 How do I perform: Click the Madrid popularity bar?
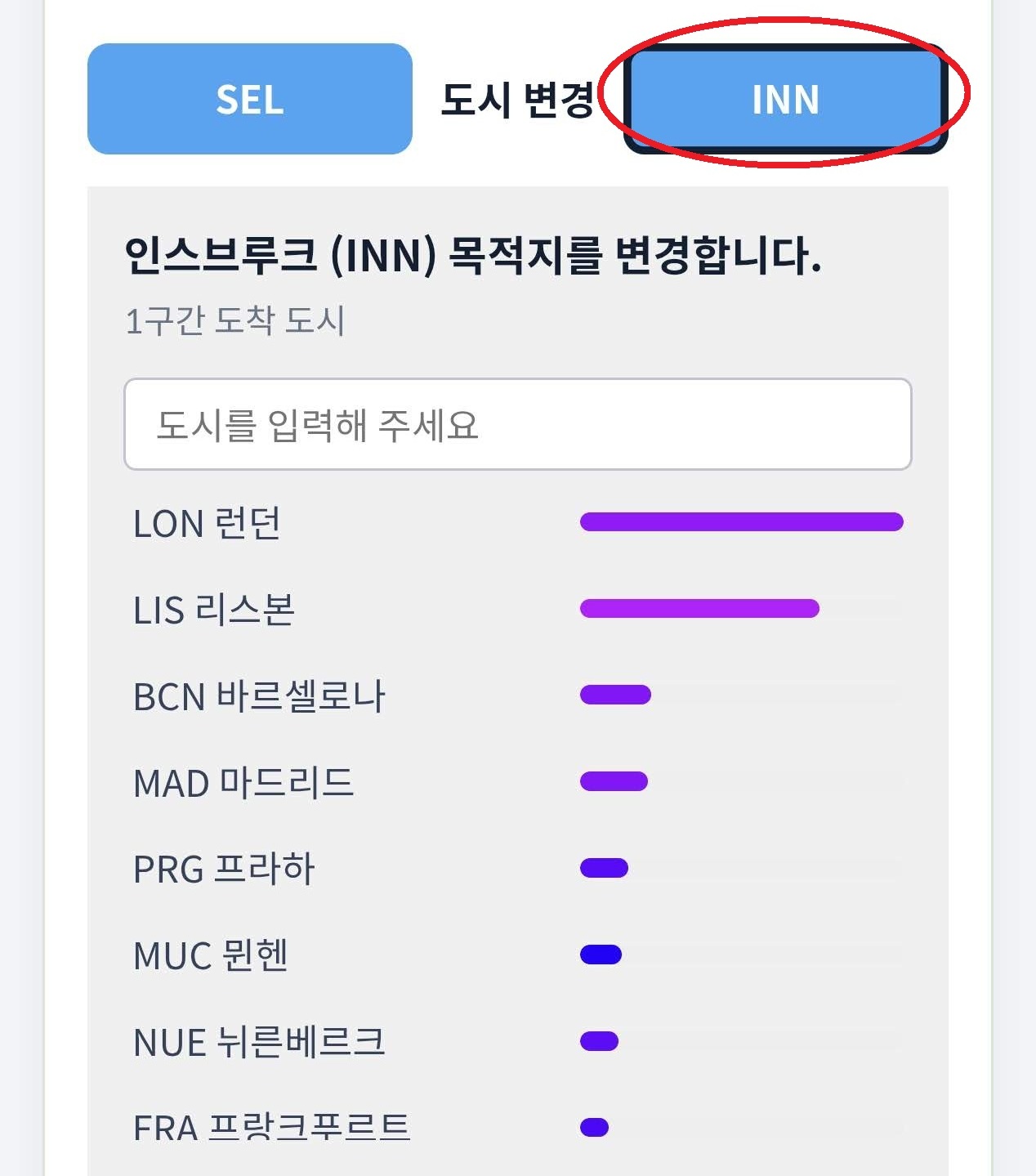614,781
